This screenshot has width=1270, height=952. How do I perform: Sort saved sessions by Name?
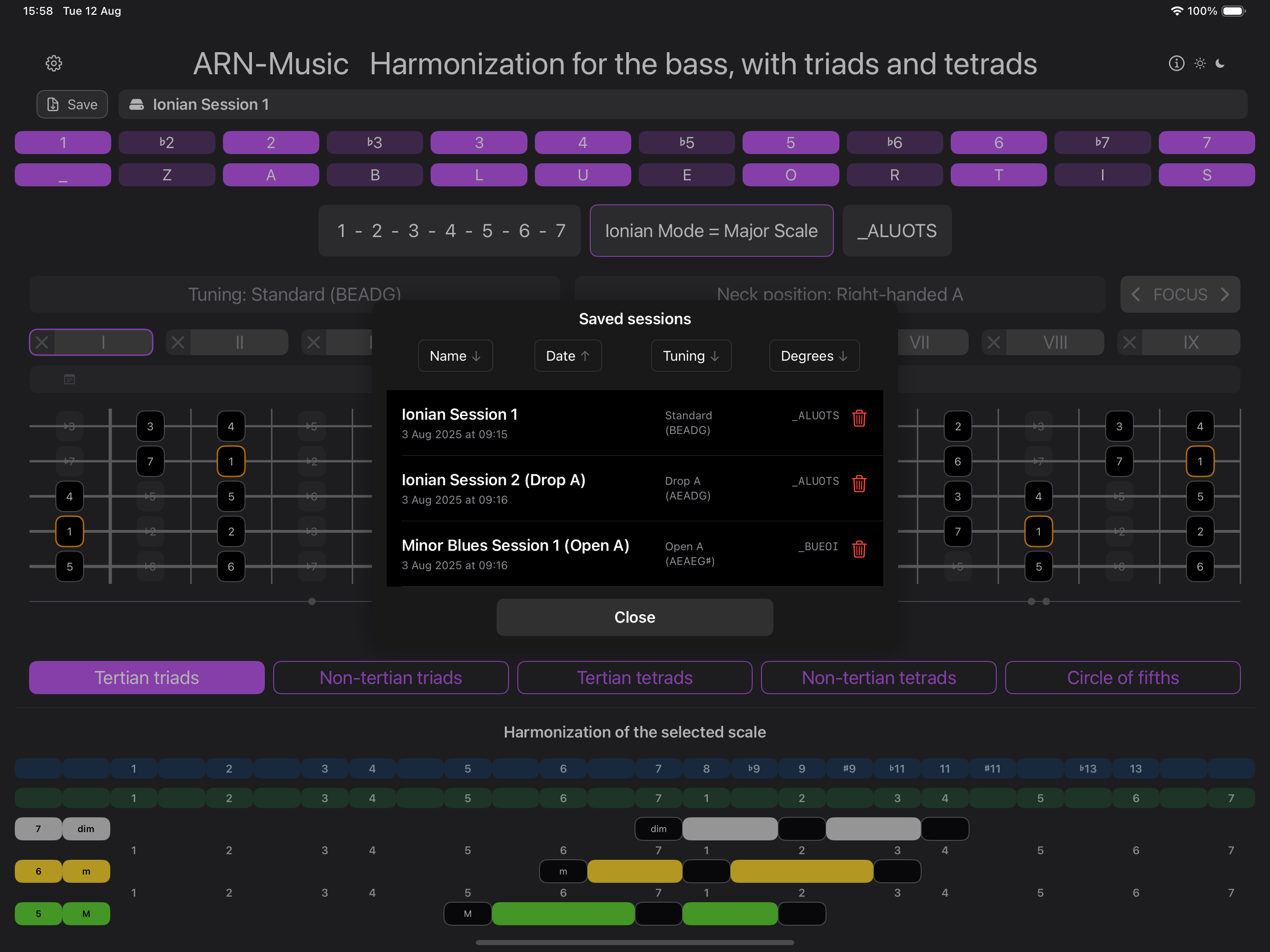click(455, 356)
